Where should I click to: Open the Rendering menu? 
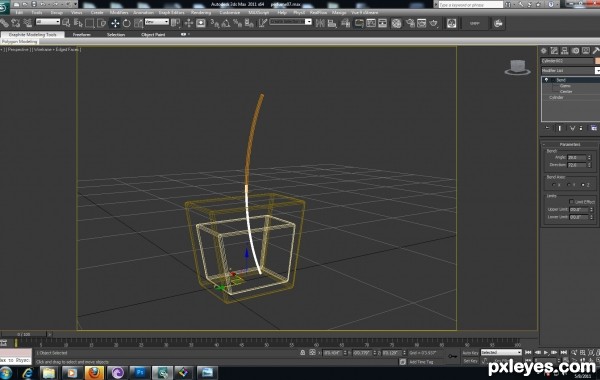pos(201,13)
